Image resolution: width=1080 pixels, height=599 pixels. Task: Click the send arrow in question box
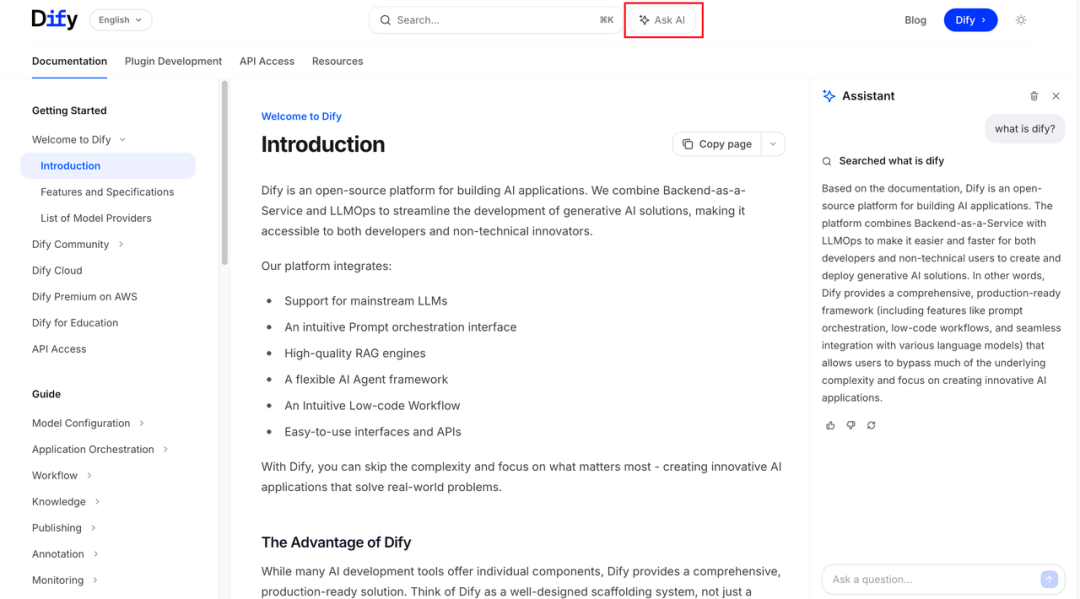click(1049, 580)
